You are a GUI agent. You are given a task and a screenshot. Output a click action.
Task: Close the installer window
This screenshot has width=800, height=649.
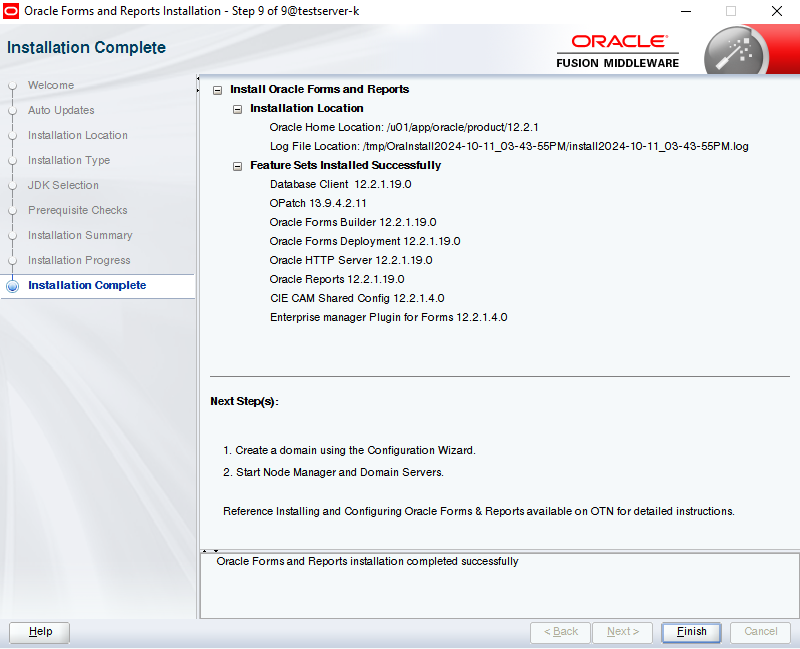[777, 11]
